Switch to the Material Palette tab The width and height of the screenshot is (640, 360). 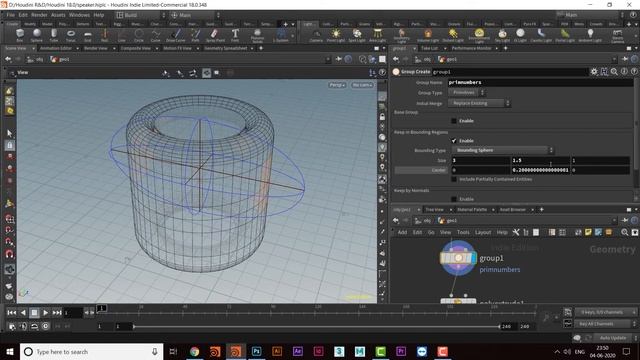coord(472,210)
